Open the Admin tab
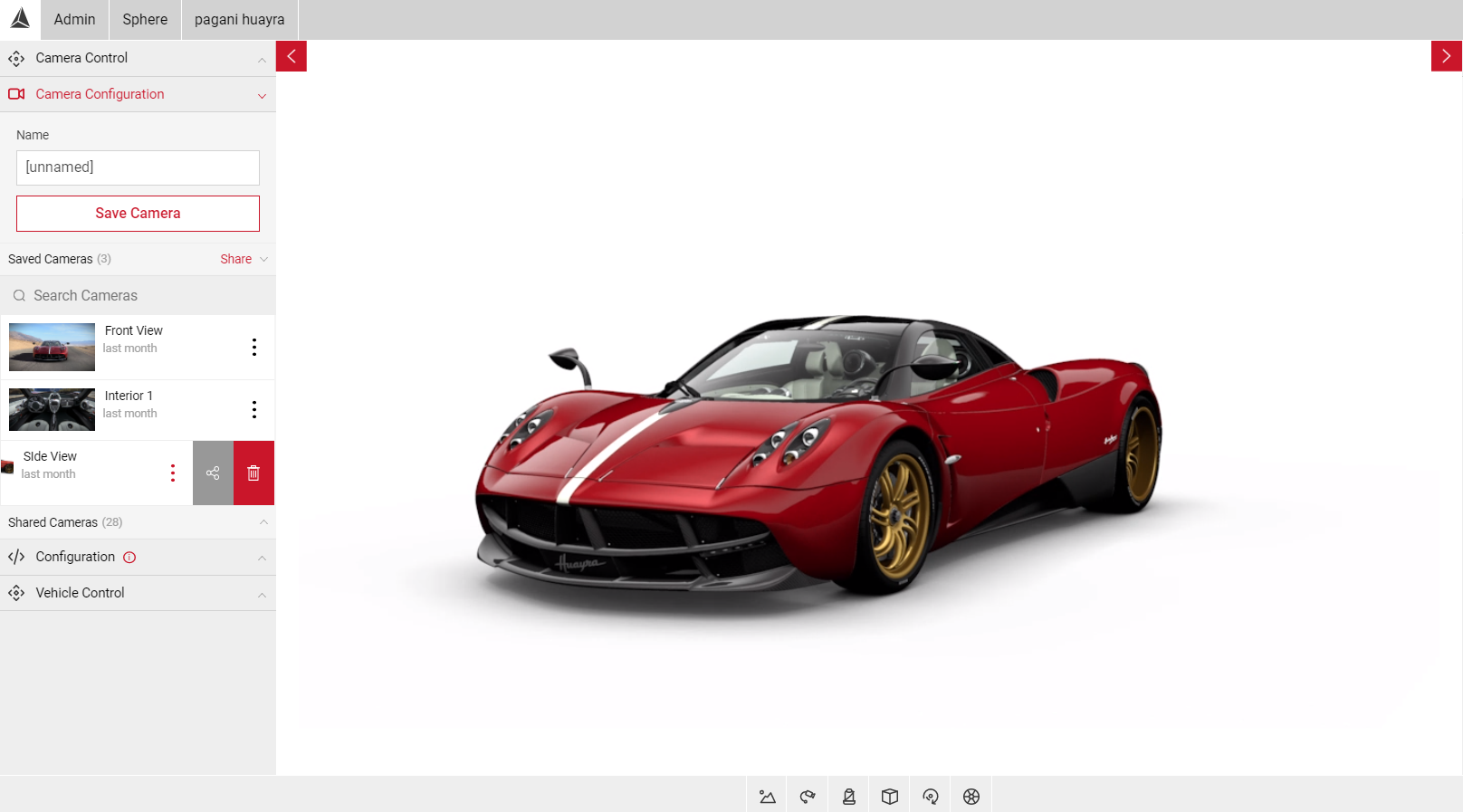Viewport: 1463px width, 812px height. [74, 20]
